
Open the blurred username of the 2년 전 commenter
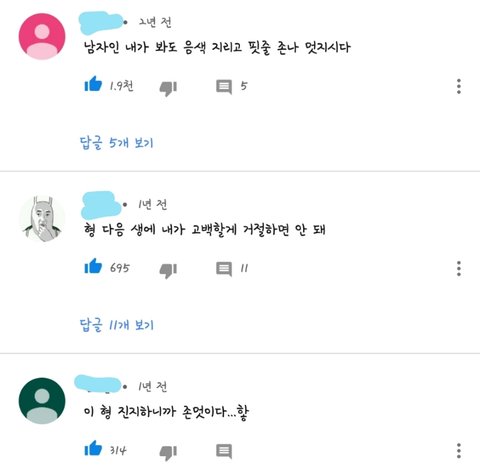point(101,23)
